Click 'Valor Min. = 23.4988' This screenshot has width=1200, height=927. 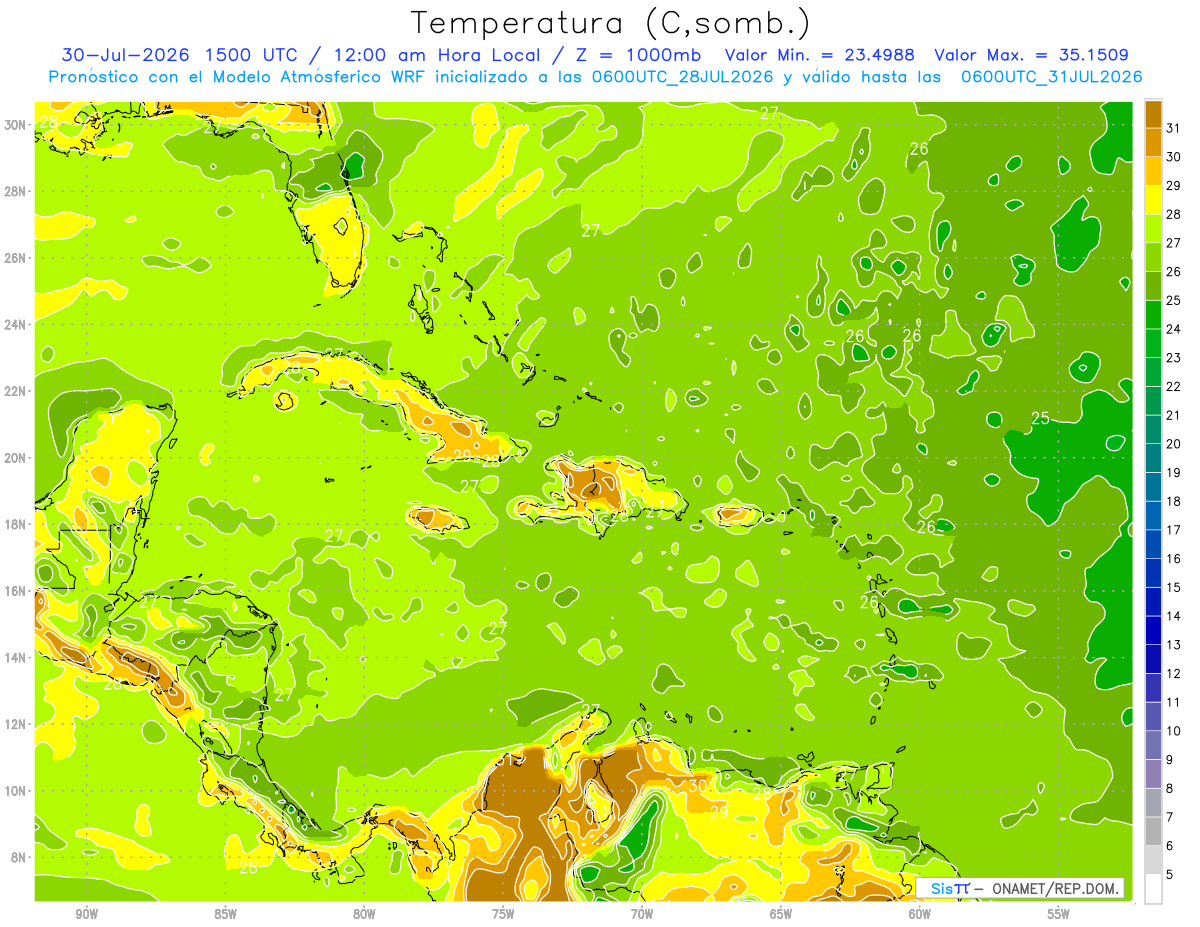(x=820, y=55)
